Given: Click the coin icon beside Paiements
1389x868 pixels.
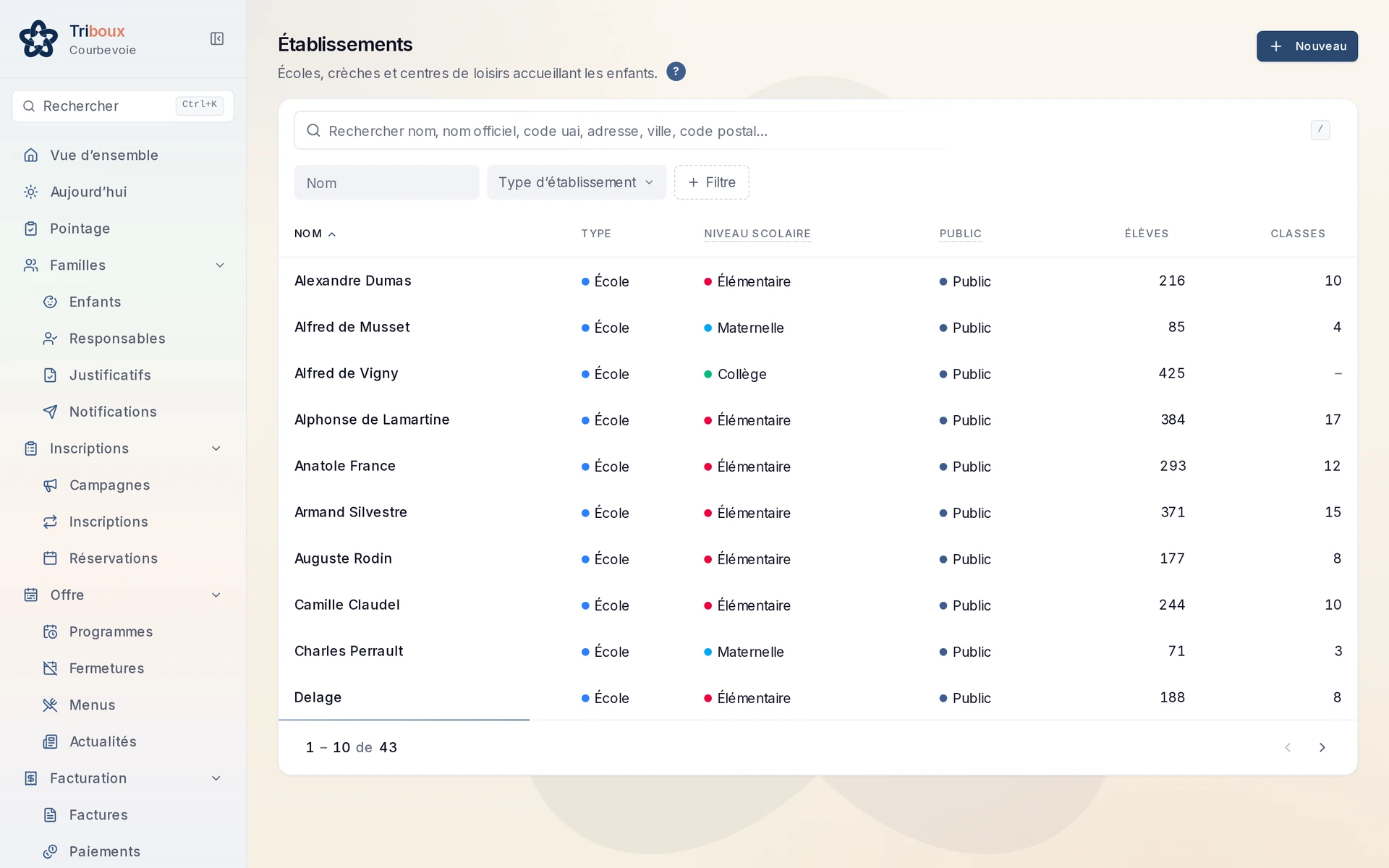Looking at the screenshot, I should (x=50, y=851).
